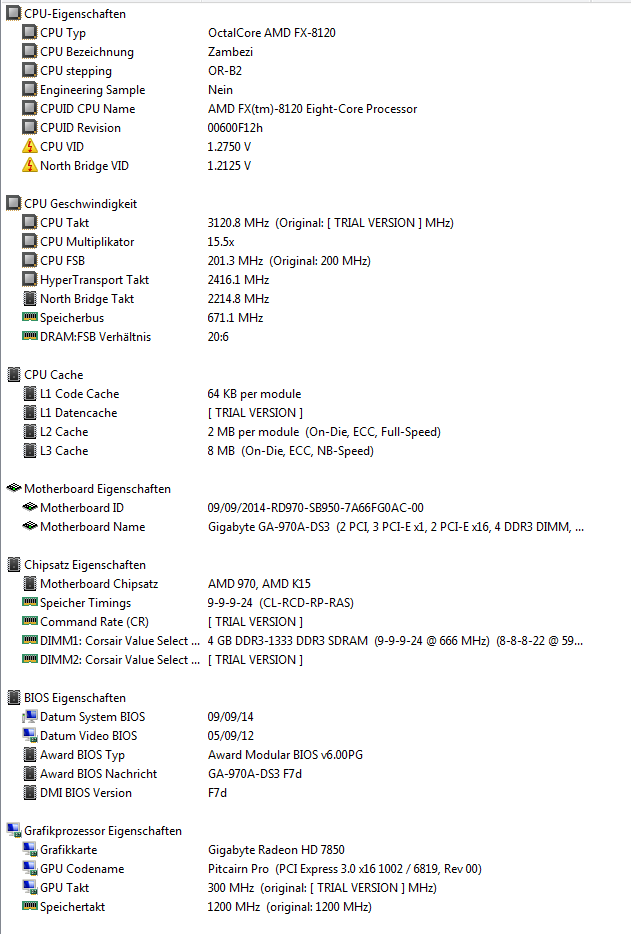Viewport: 631px width, 934px height.
Task: Click the 09/09/14 BIOS date value
Action: pyautogui.click(x=231, y=717)
